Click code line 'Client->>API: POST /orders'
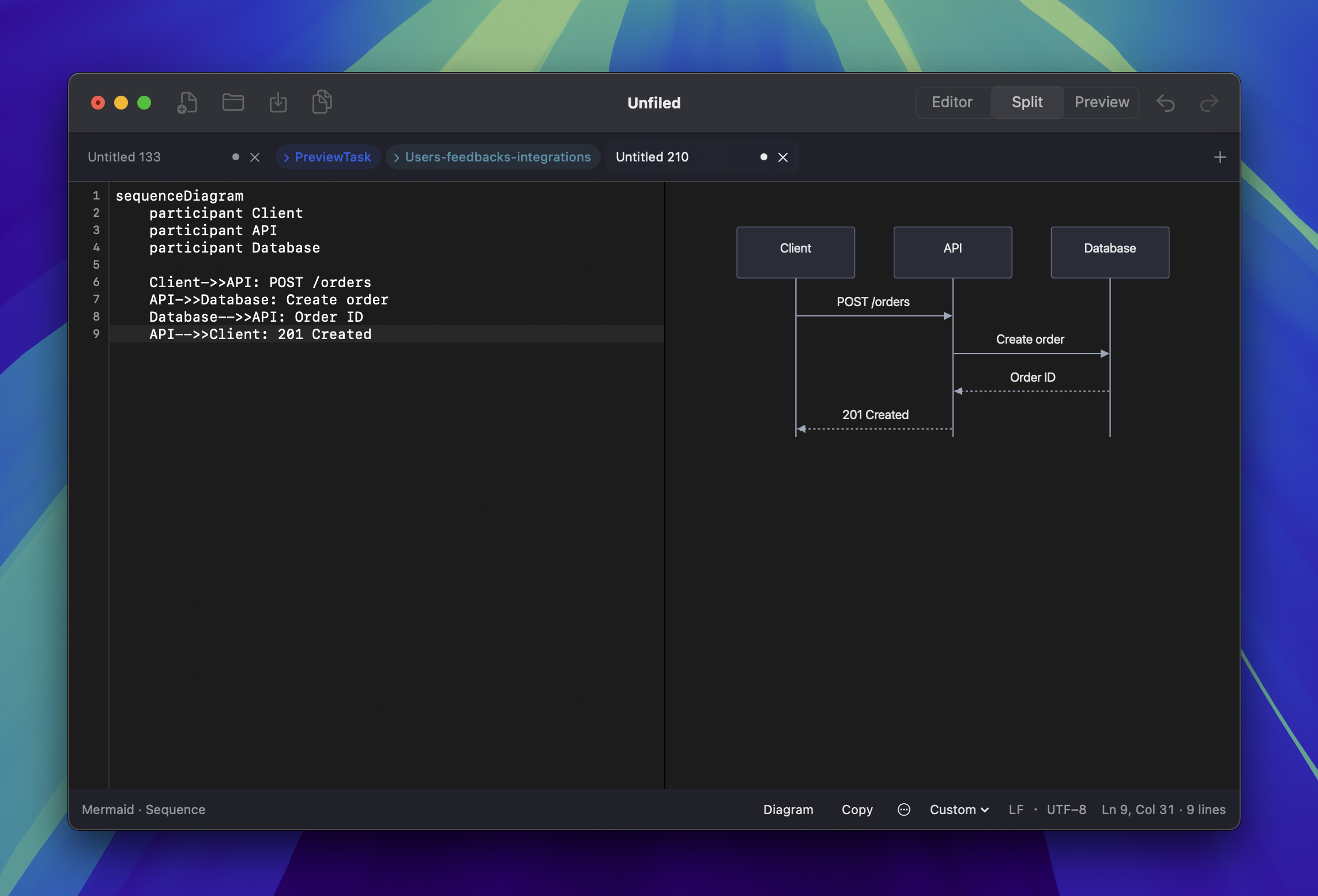The image size is (1318, 896). point(260,282)
